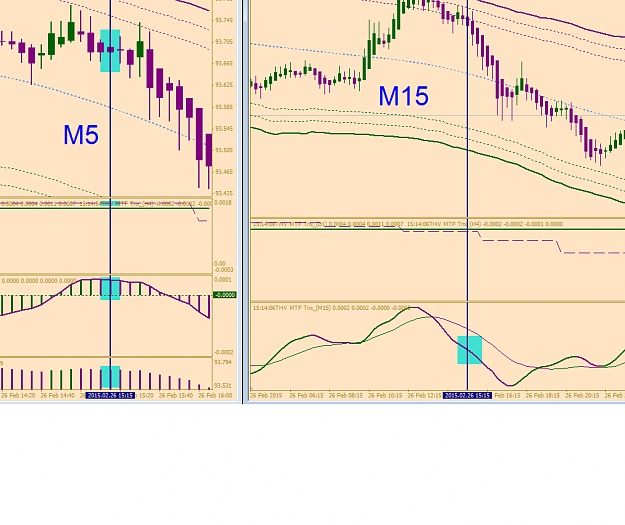Select cyan rectangle over M5 candlesticks
625x525 pixels.
[x=110, y=51]
